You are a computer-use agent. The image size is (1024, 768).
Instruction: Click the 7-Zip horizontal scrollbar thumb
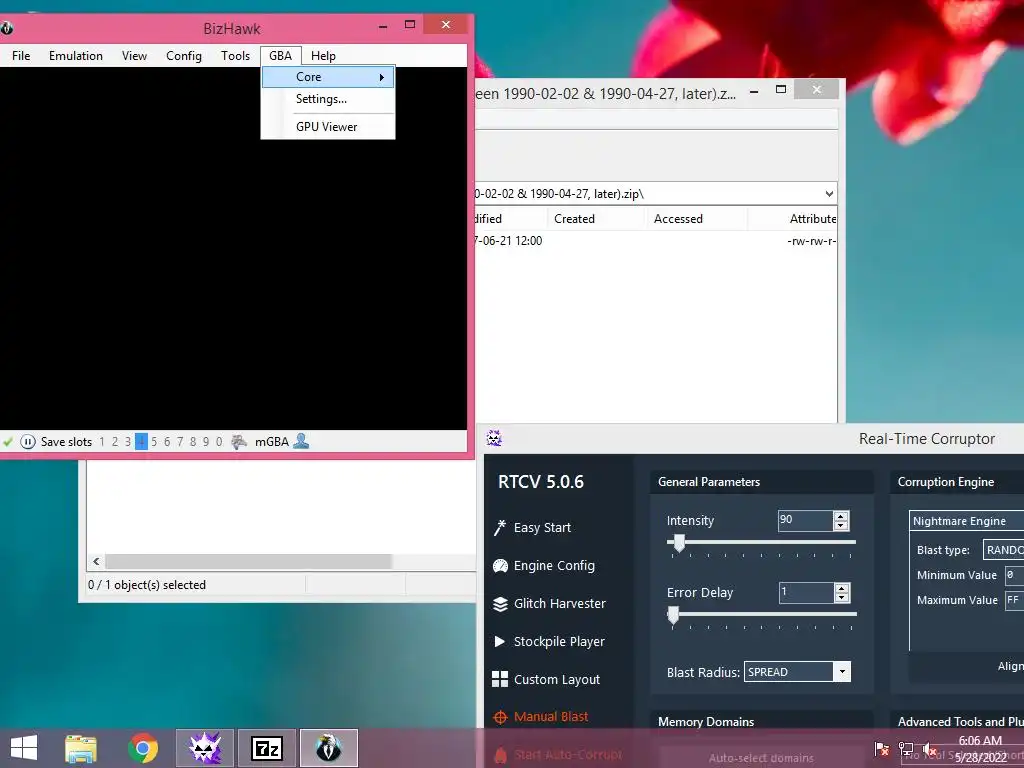[248, 562]
